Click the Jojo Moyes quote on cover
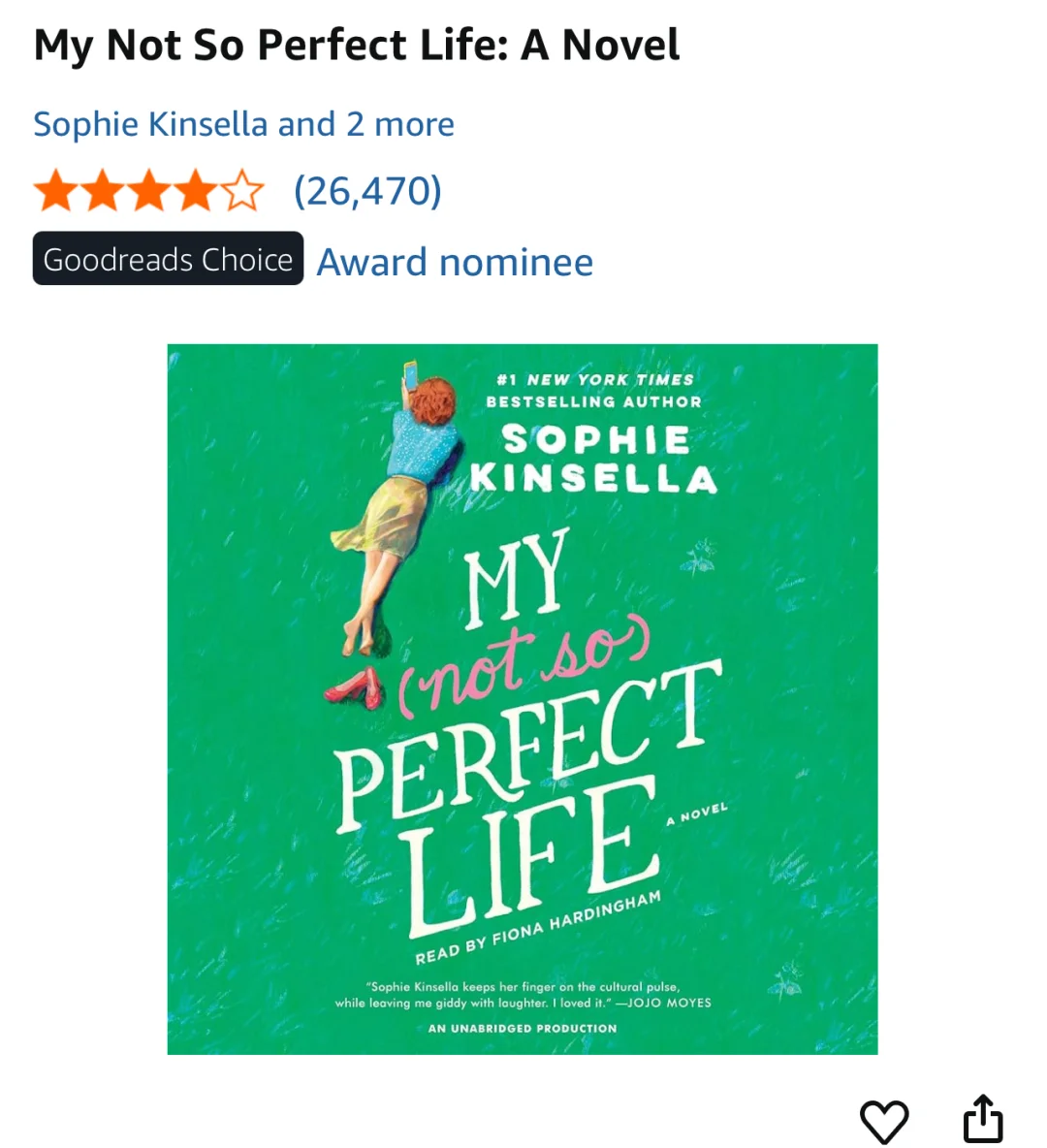This screenshot has width=1047, height=1148. coord(523,995)
